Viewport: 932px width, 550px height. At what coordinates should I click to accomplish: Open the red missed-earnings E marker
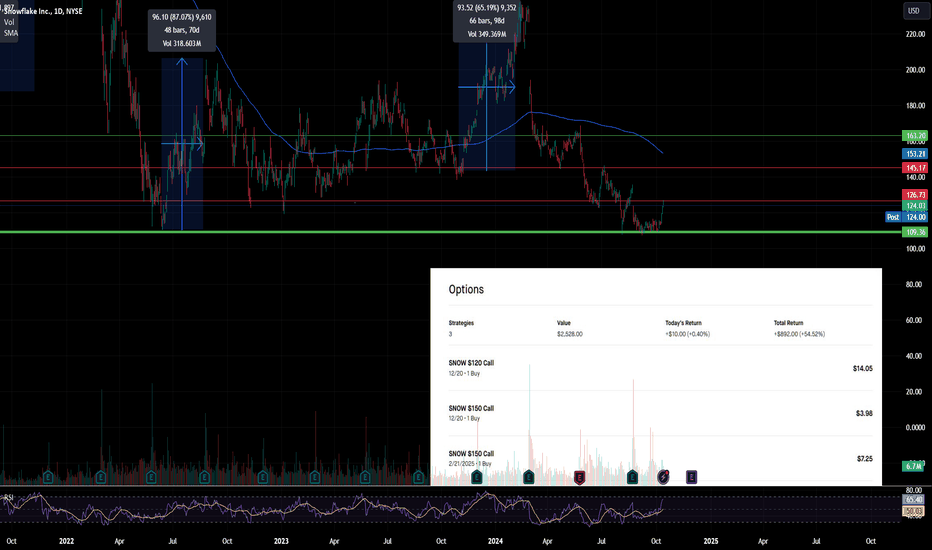(x=579, y=477)
